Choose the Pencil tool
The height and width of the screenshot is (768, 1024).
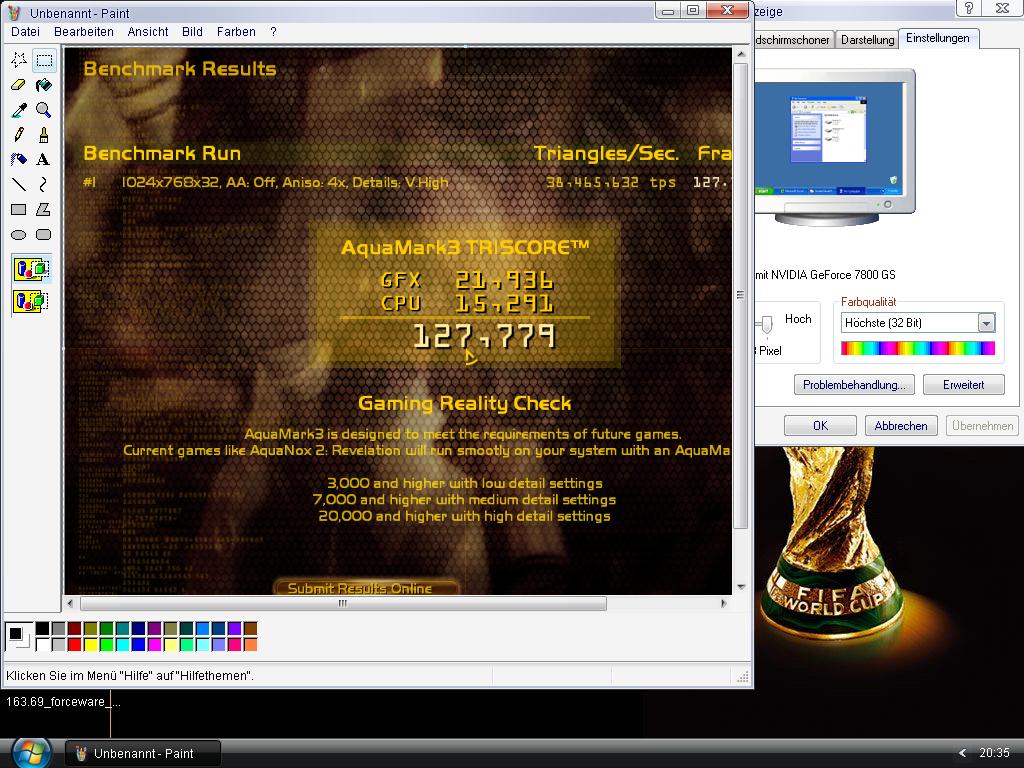[x=19, y=135]
